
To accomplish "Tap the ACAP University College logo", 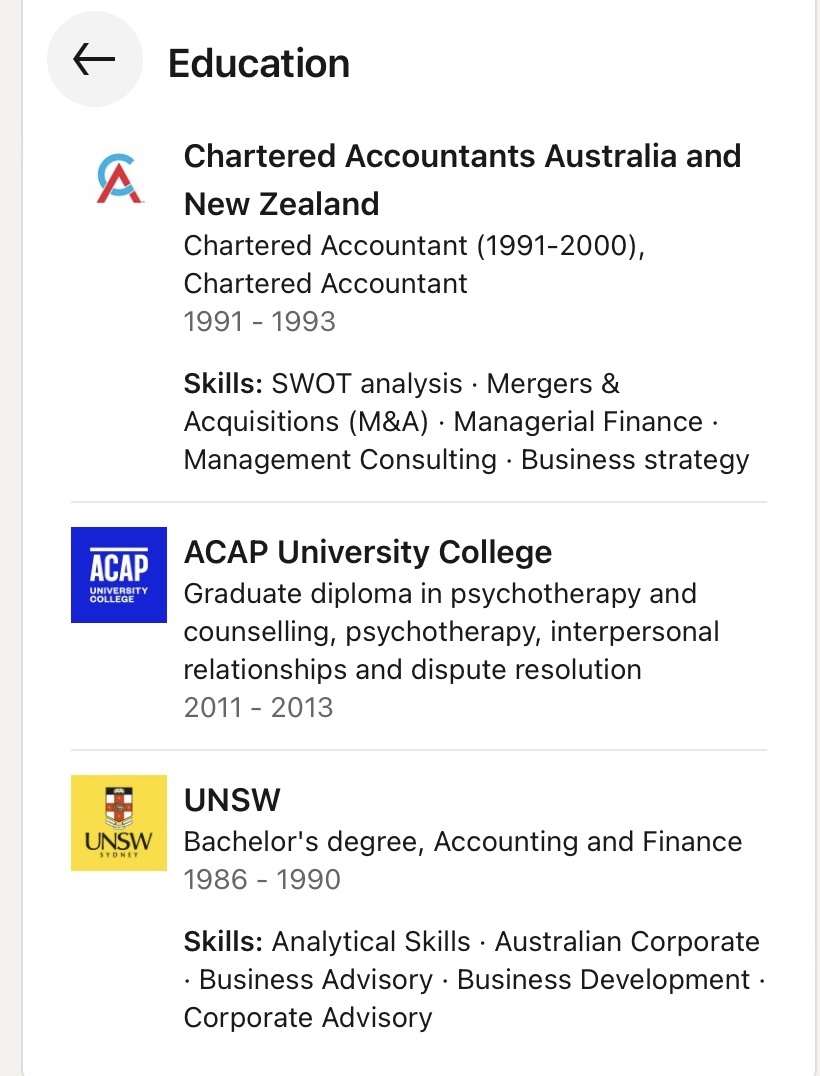I will coord(119,574).
